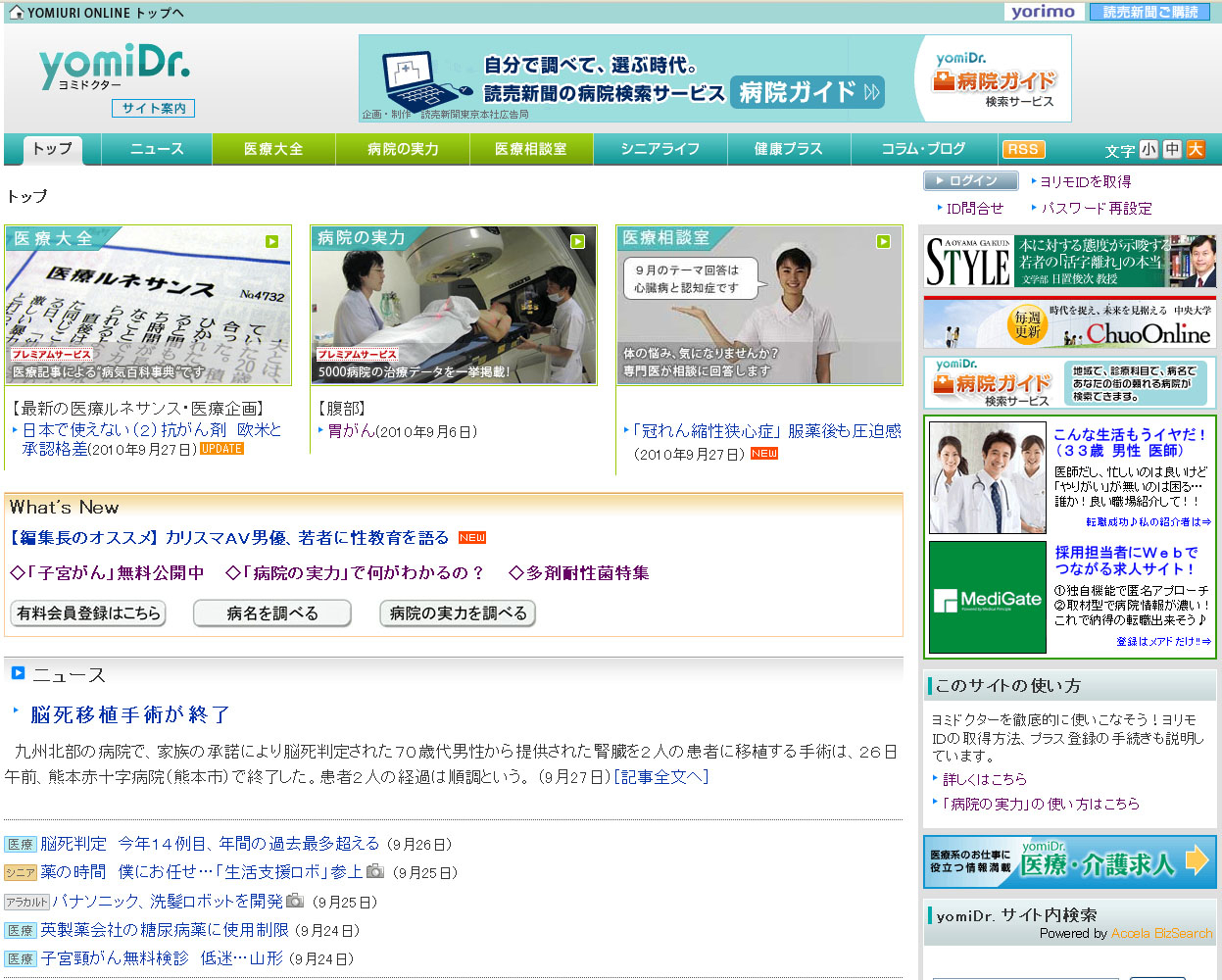Click ID問合せ link

click(975, 208)
